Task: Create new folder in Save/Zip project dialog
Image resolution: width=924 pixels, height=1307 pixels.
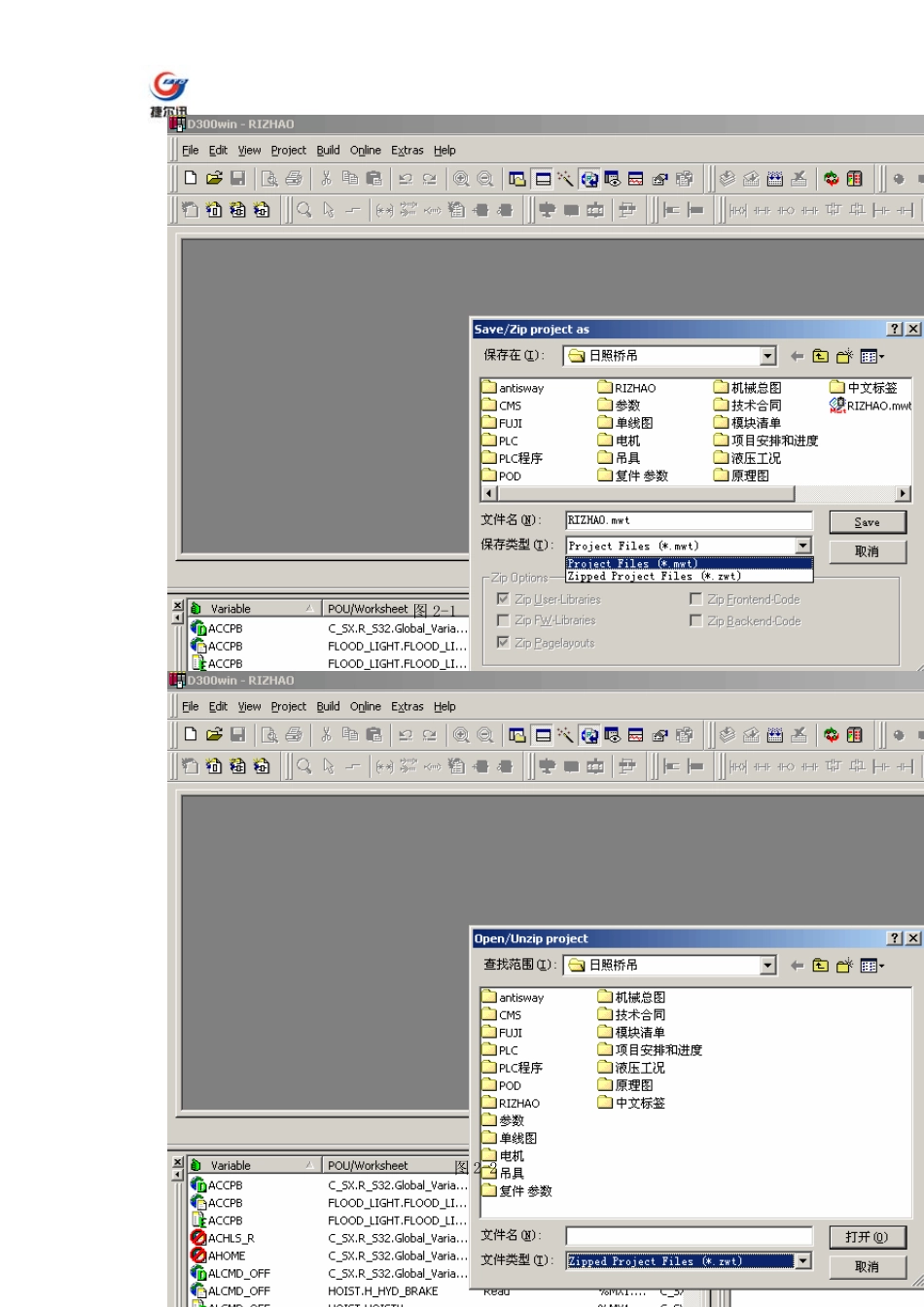Action: click(844, 356)
